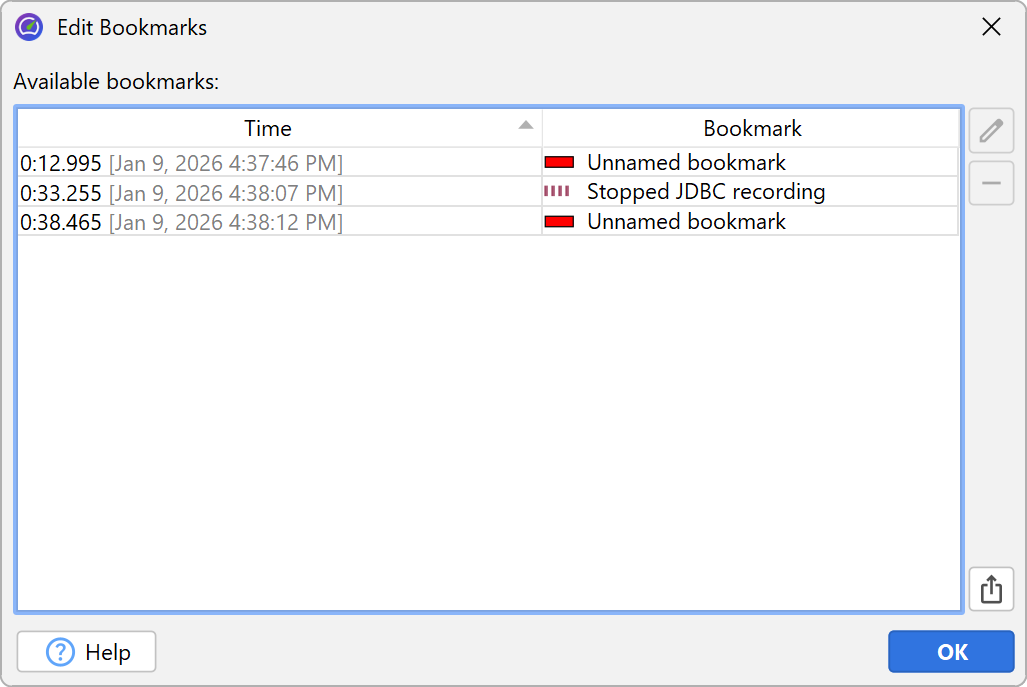Click the edit bookmark pencil icon
1027x687 pixels.
pos(991,131)
